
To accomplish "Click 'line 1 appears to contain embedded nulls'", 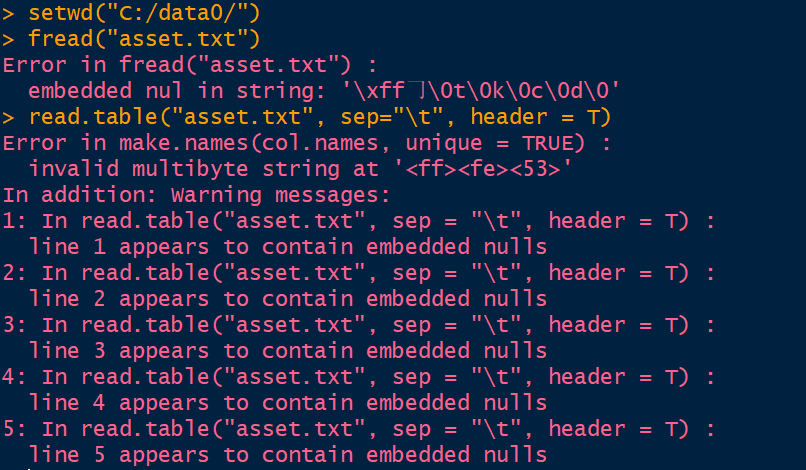I will pyautogui.click(x=288, y=247).
